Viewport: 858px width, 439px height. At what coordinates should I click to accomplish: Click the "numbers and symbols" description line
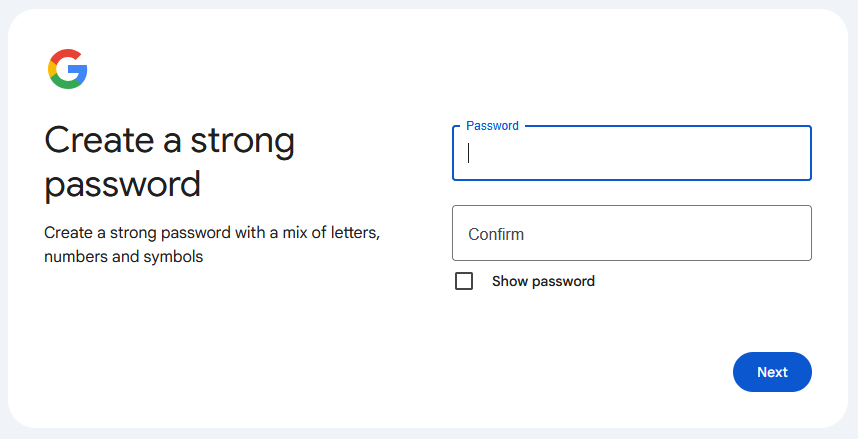(124, 257)
